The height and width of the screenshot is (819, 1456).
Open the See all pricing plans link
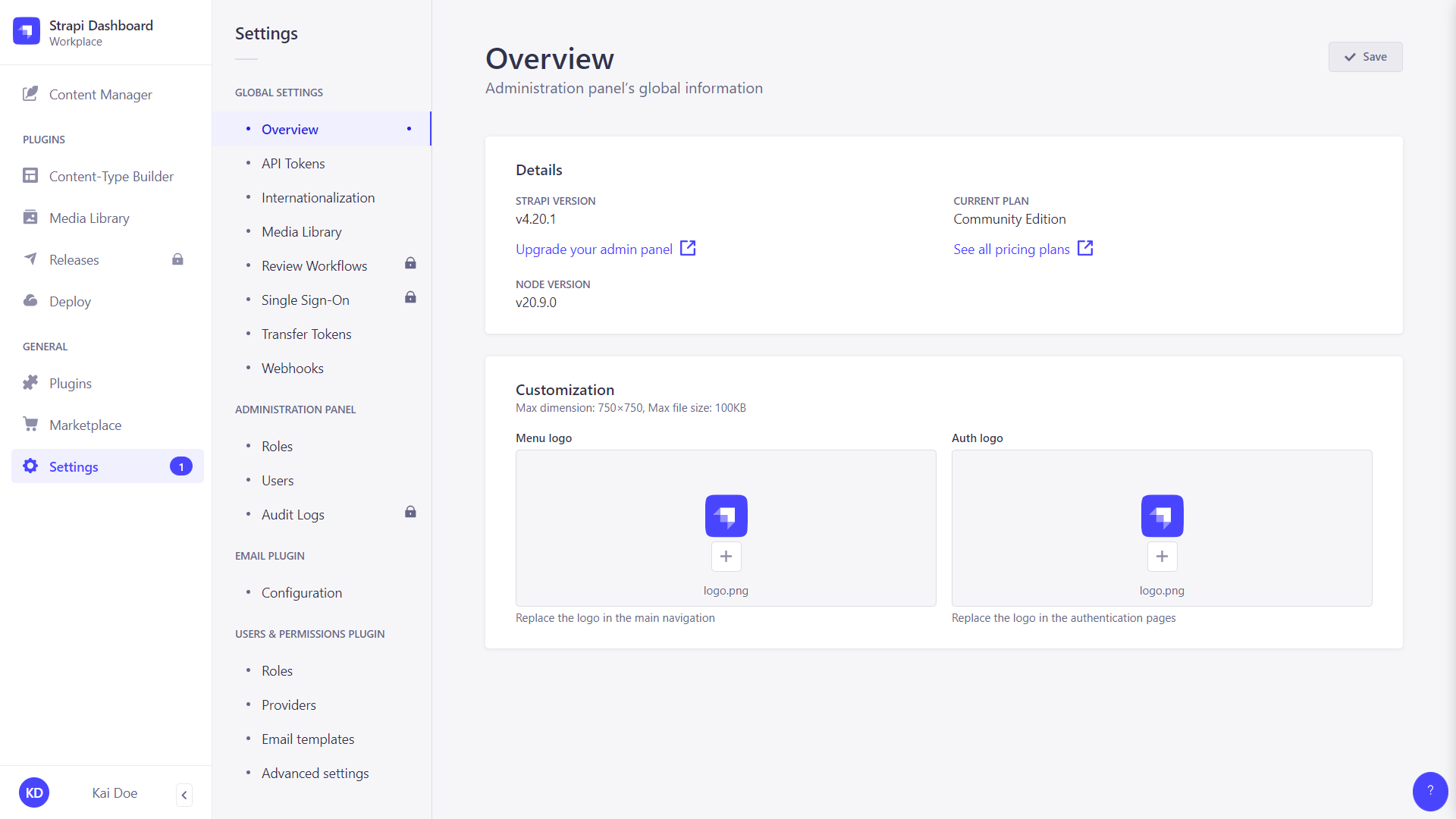[x=1012, y=249]
